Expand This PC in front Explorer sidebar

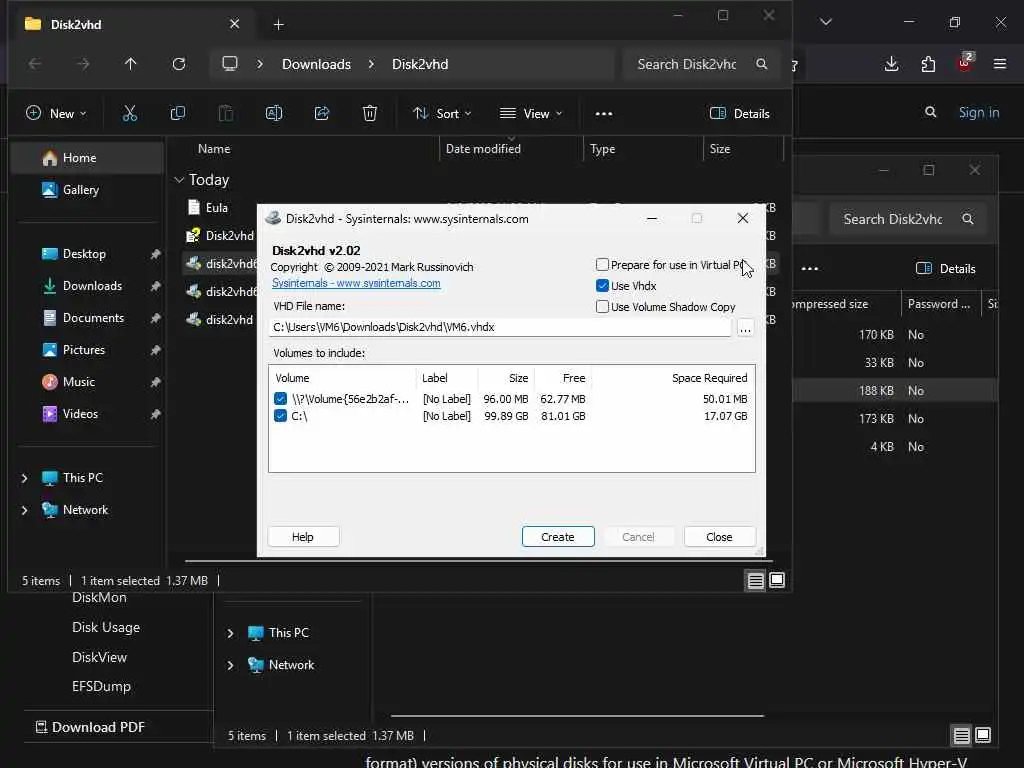click(x=25, y=478)
